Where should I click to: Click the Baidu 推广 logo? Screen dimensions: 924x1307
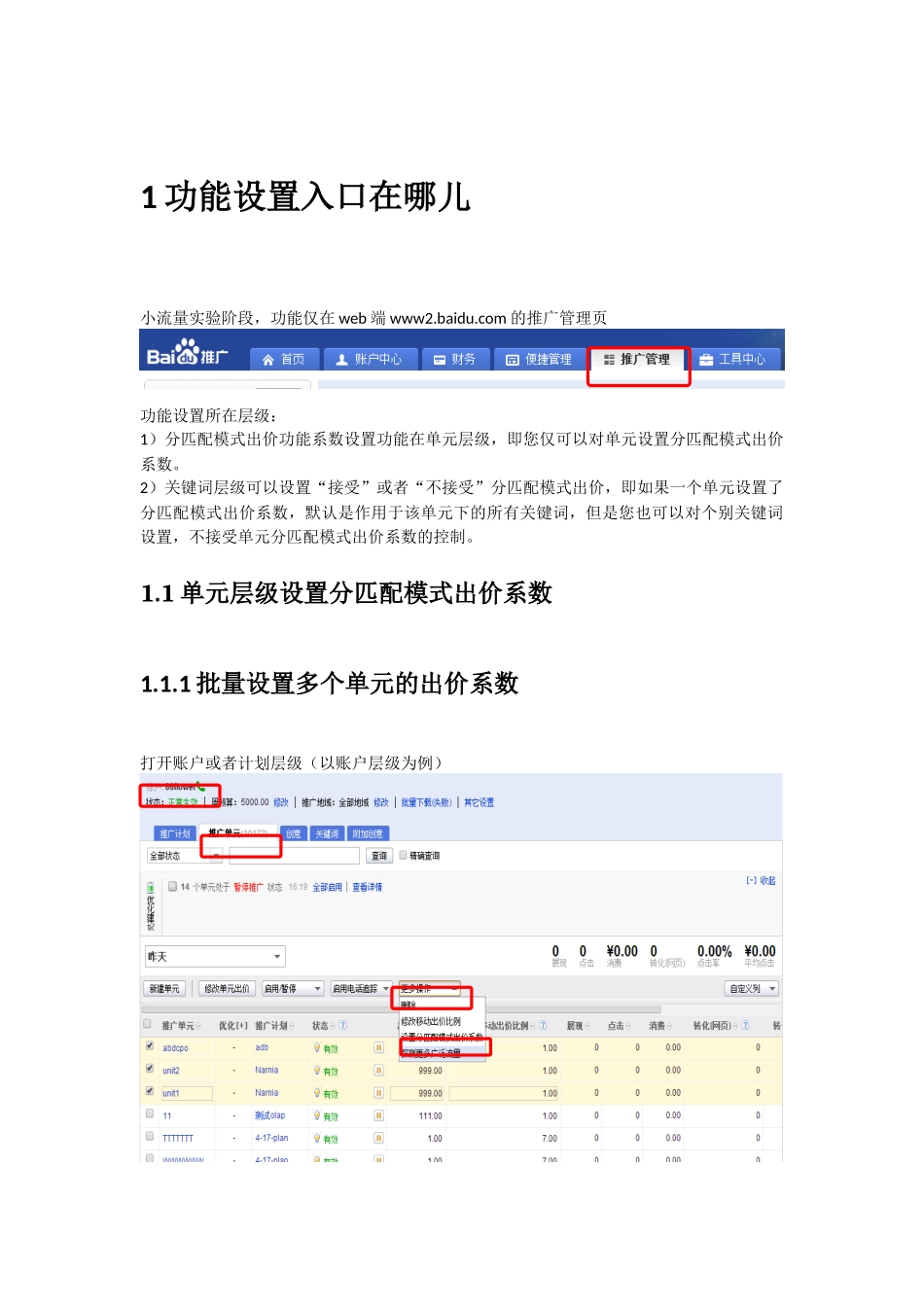coord(187,354)
